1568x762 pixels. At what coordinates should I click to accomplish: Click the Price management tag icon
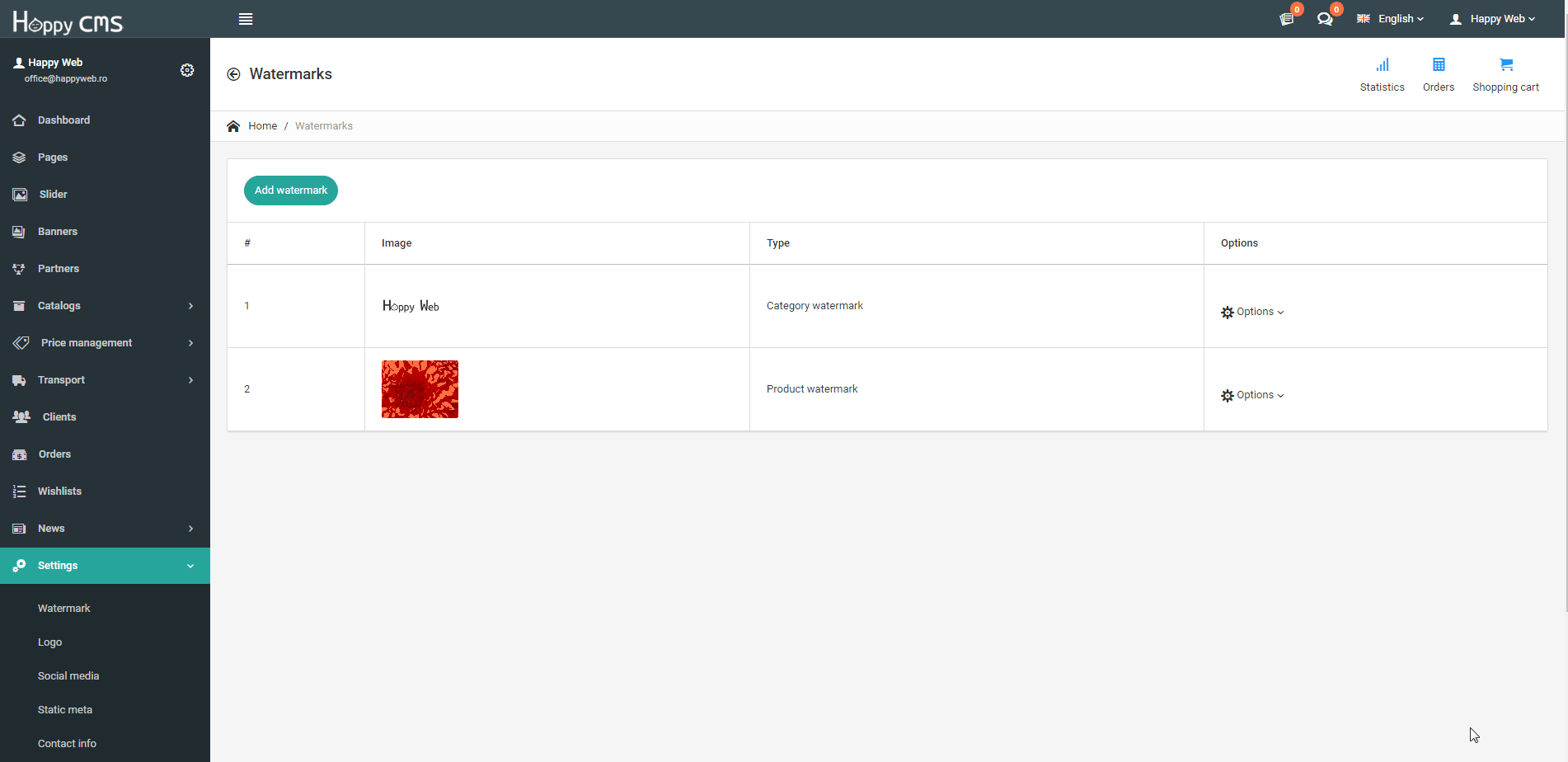[x=21, y=343]
